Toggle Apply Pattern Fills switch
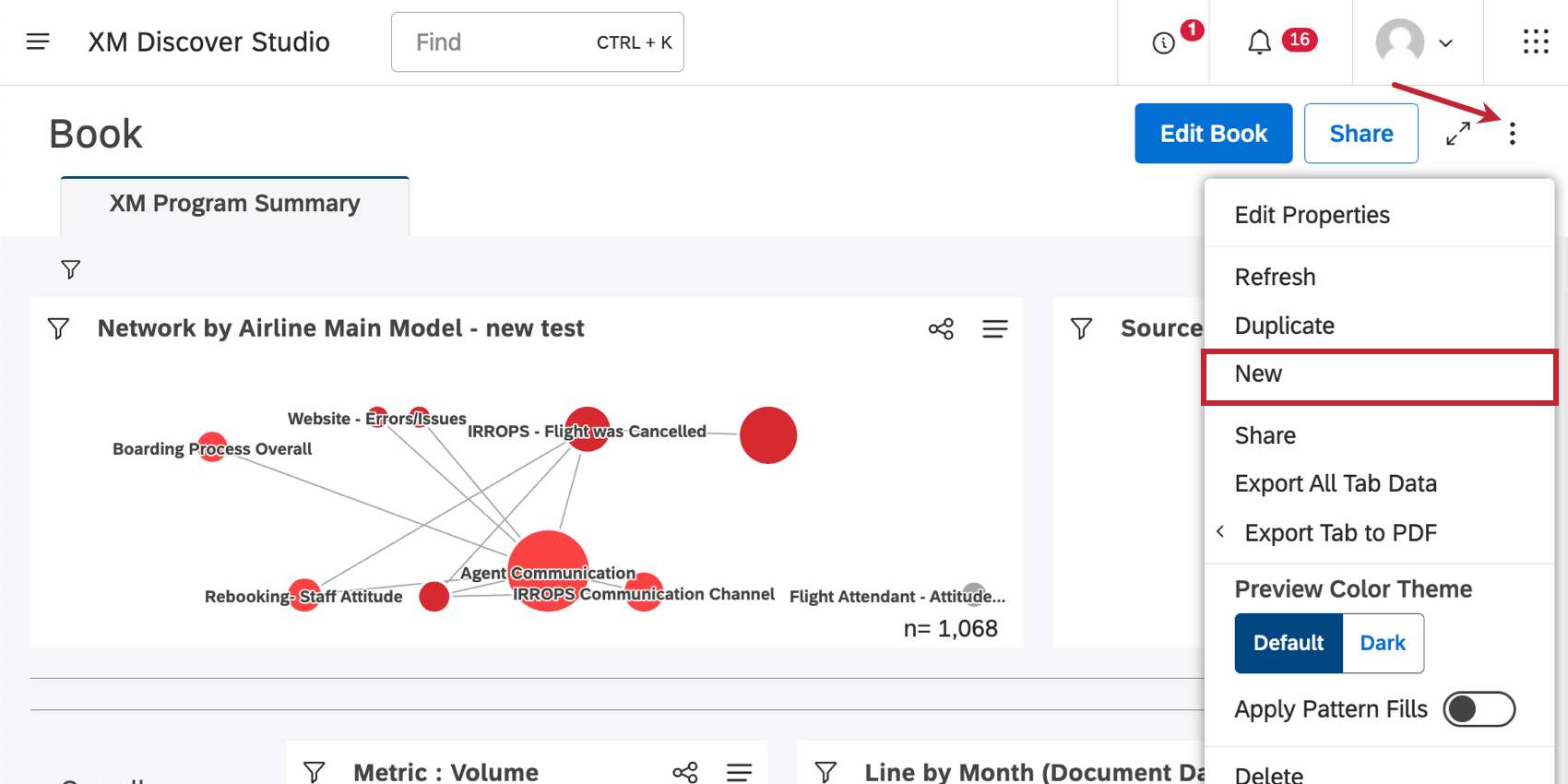The height and width of the screenshot is (784, 1568). point(1479,709)
